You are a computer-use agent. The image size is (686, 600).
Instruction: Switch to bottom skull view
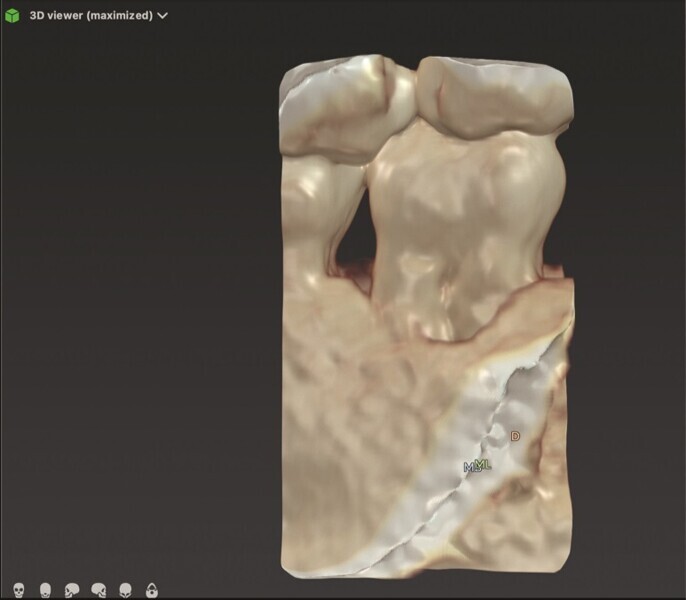tap(152, 590)
